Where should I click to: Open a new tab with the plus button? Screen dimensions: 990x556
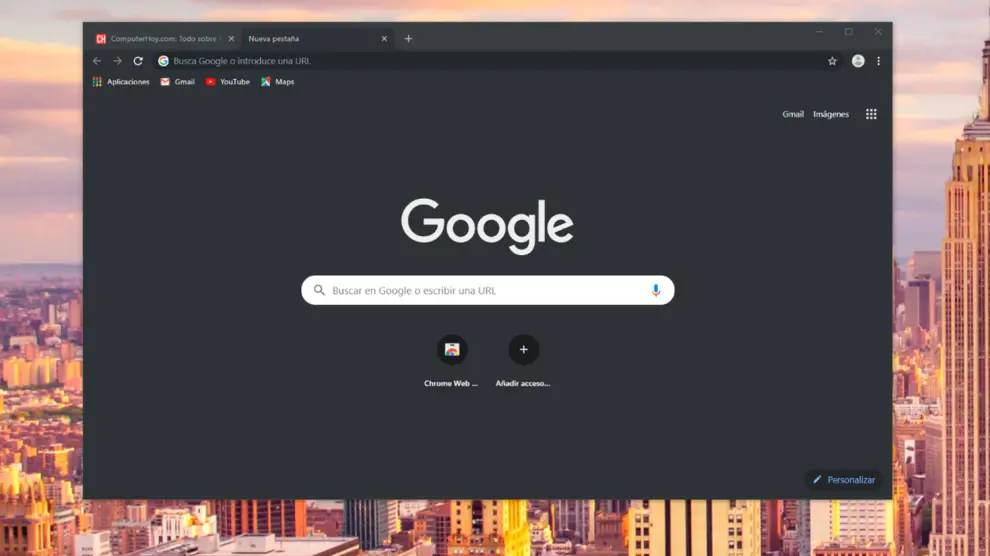408,39
